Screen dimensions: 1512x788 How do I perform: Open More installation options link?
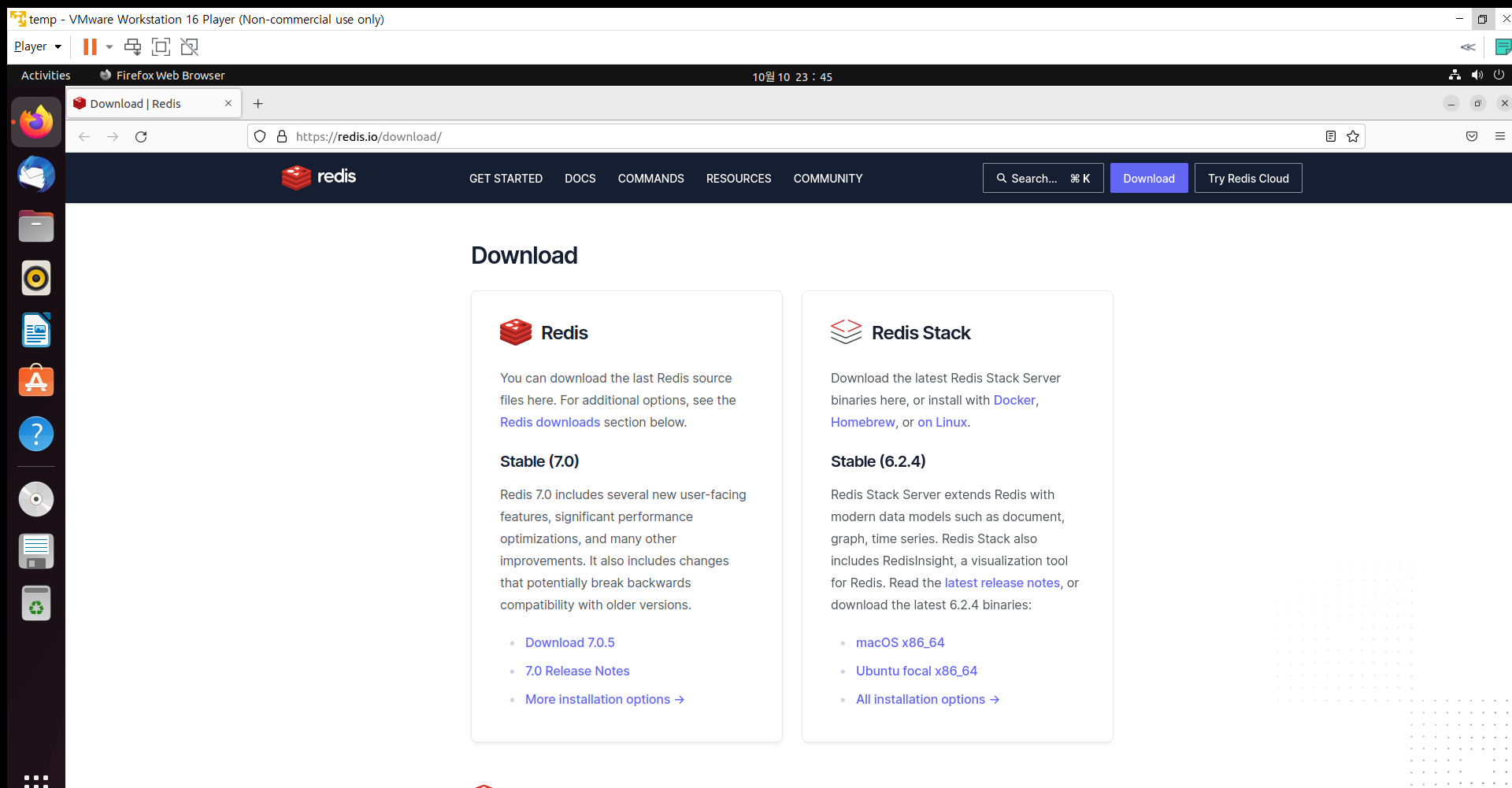(x=605, y=699)
